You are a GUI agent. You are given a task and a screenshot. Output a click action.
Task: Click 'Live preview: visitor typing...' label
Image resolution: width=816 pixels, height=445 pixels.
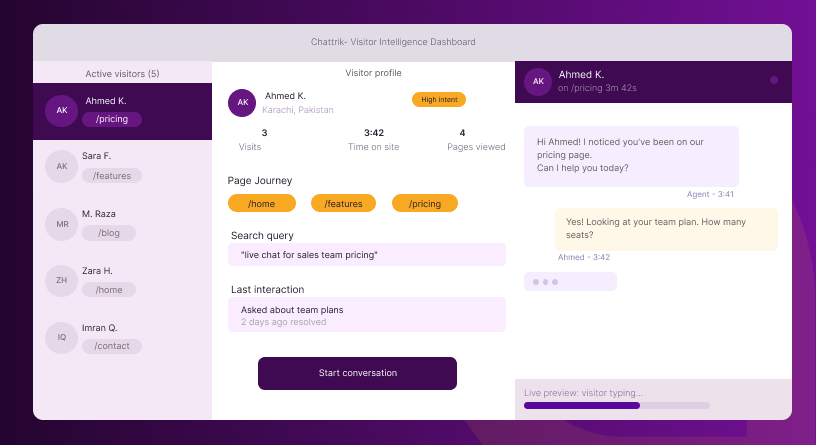(583, 393)
